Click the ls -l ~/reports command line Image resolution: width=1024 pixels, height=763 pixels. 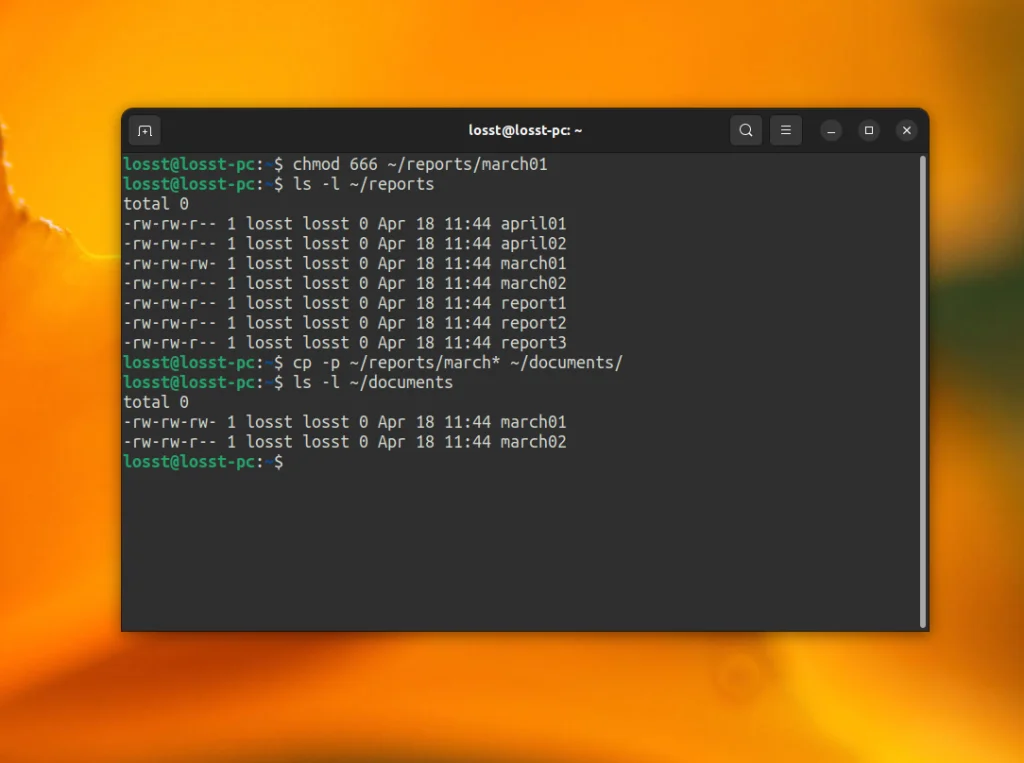(x=363, y=184)
